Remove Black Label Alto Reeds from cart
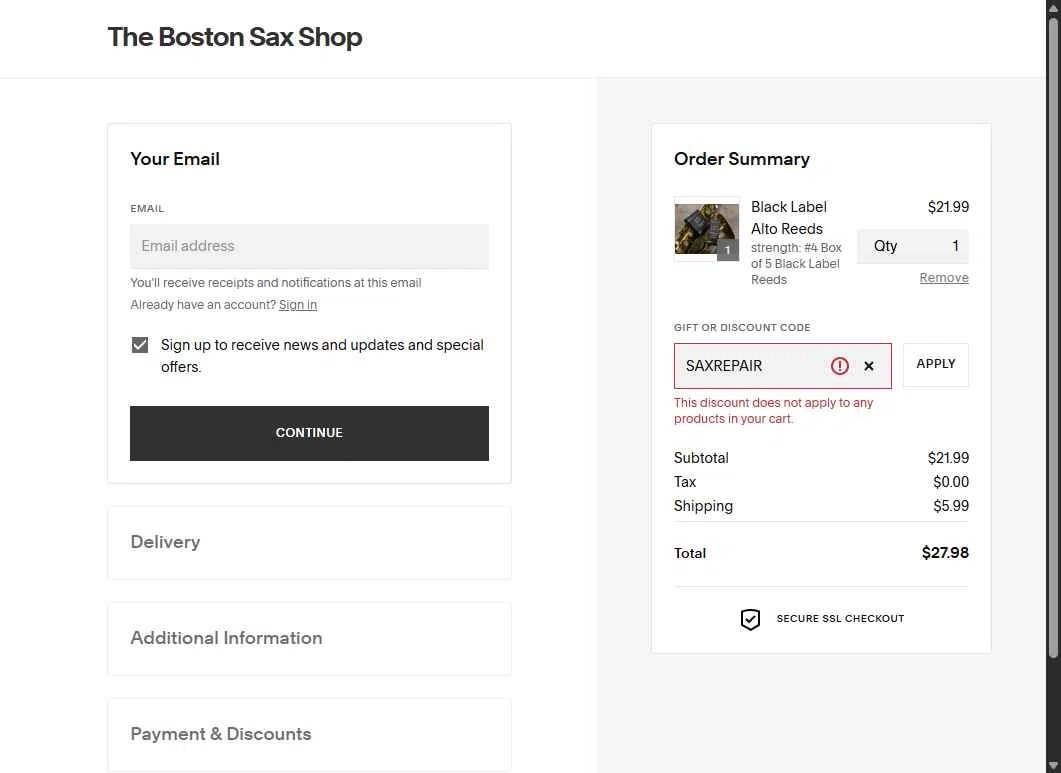 [944, 278]
